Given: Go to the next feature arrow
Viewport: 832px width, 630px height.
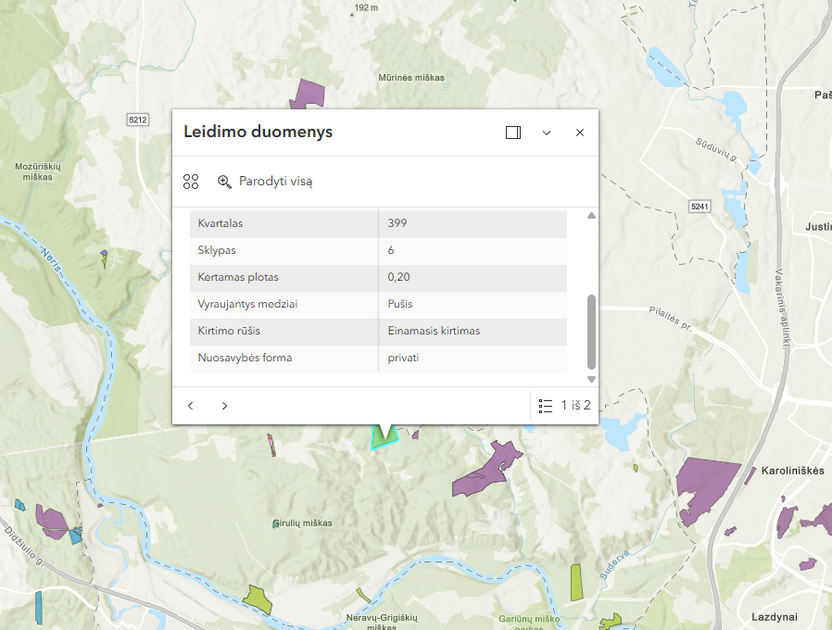Looking at the screenshot, I should point(225,406).
